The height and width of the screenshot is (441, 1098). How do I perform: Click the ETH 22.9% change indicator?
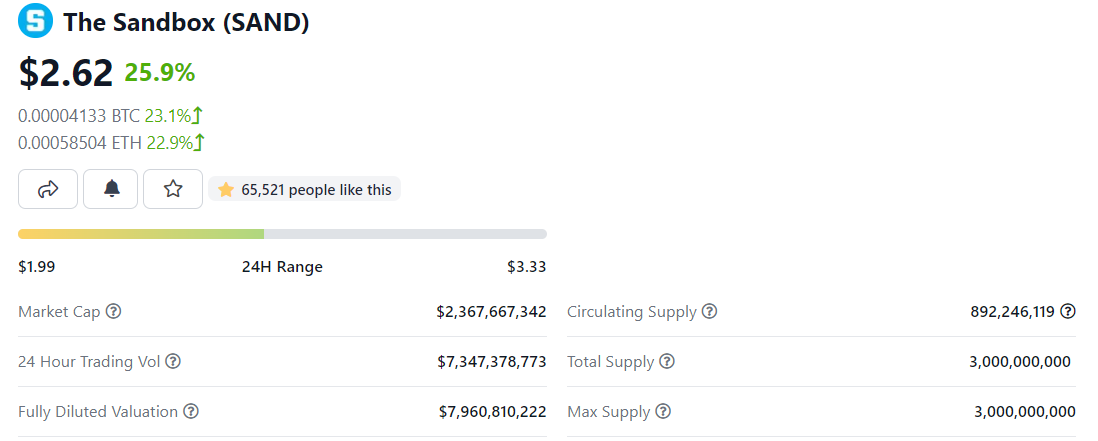point(176,143)
